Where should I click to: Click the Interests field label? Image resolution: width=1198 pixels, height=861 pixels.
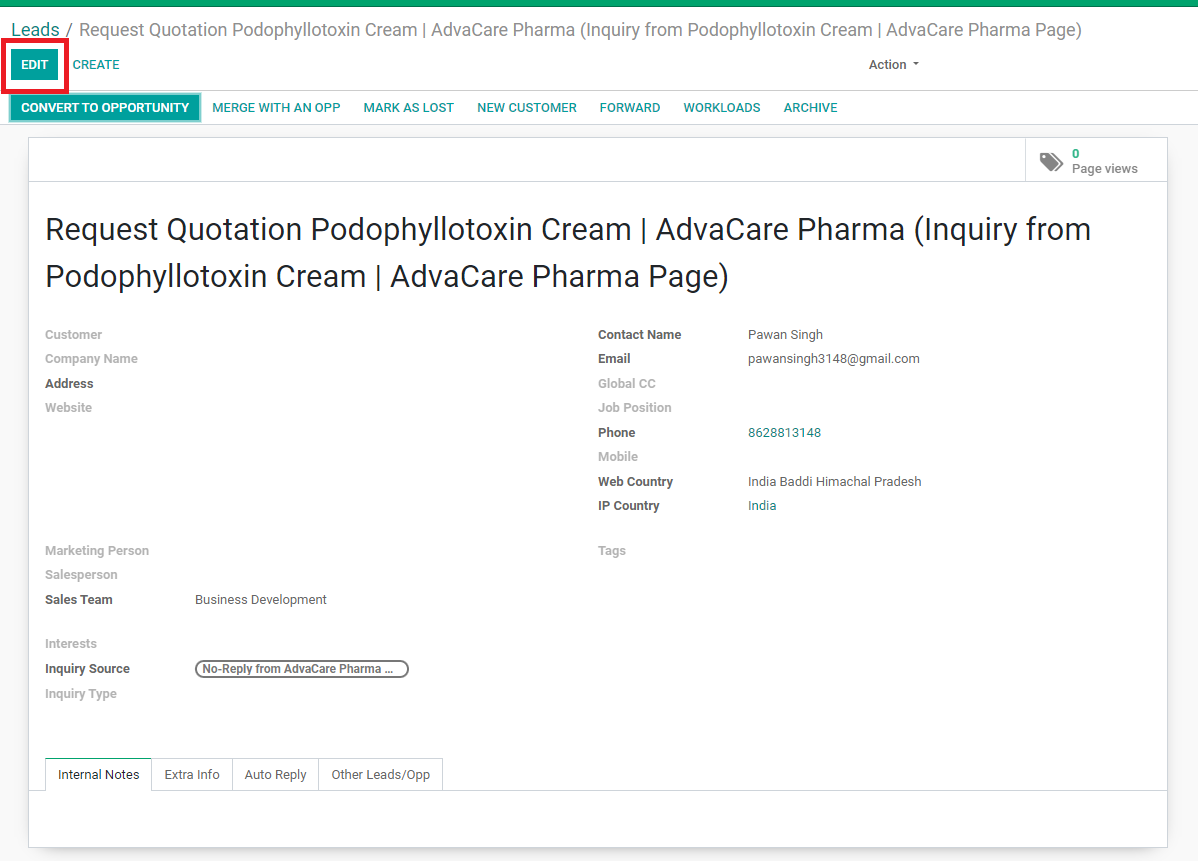(71, 644)
